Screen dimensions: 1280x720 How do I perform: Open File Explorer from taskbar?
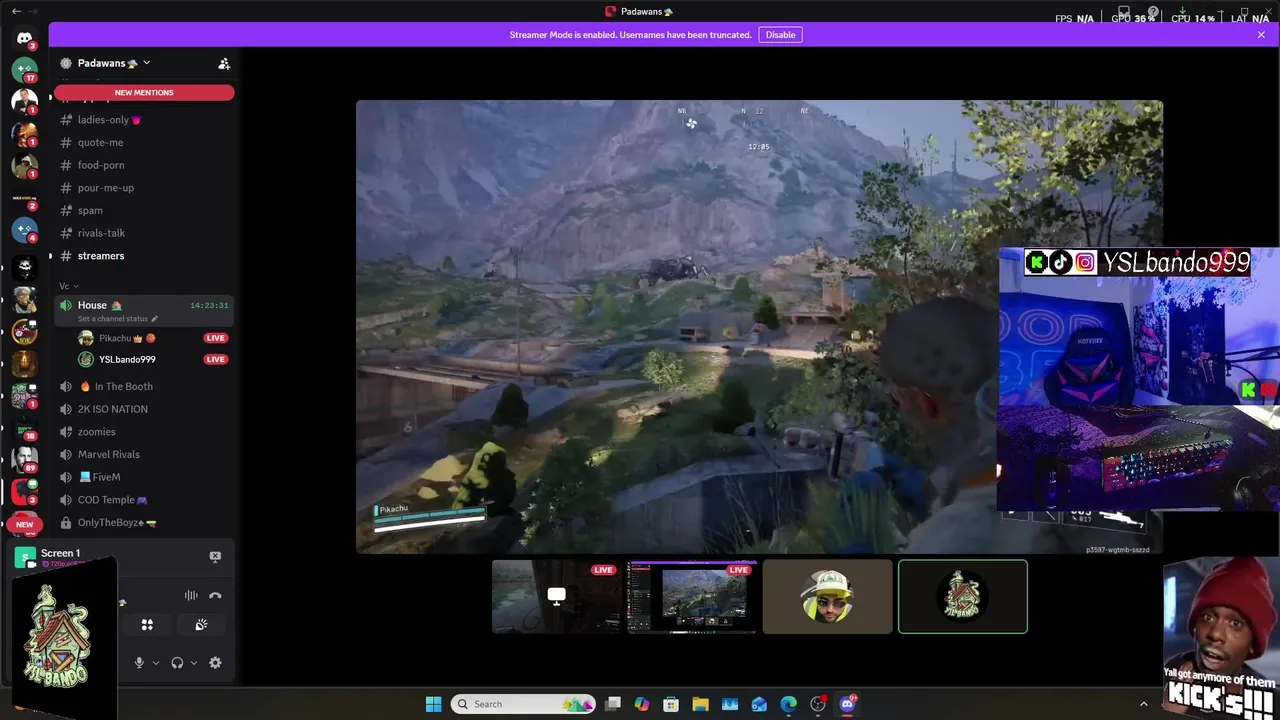(x=700, y=704)
